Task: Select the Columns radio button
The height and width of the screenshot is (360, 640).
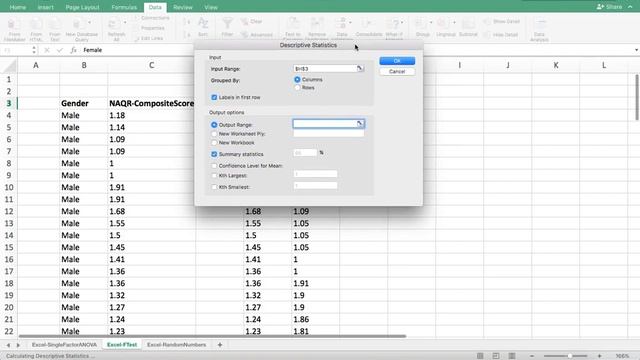Action: [x=297, y=80]
